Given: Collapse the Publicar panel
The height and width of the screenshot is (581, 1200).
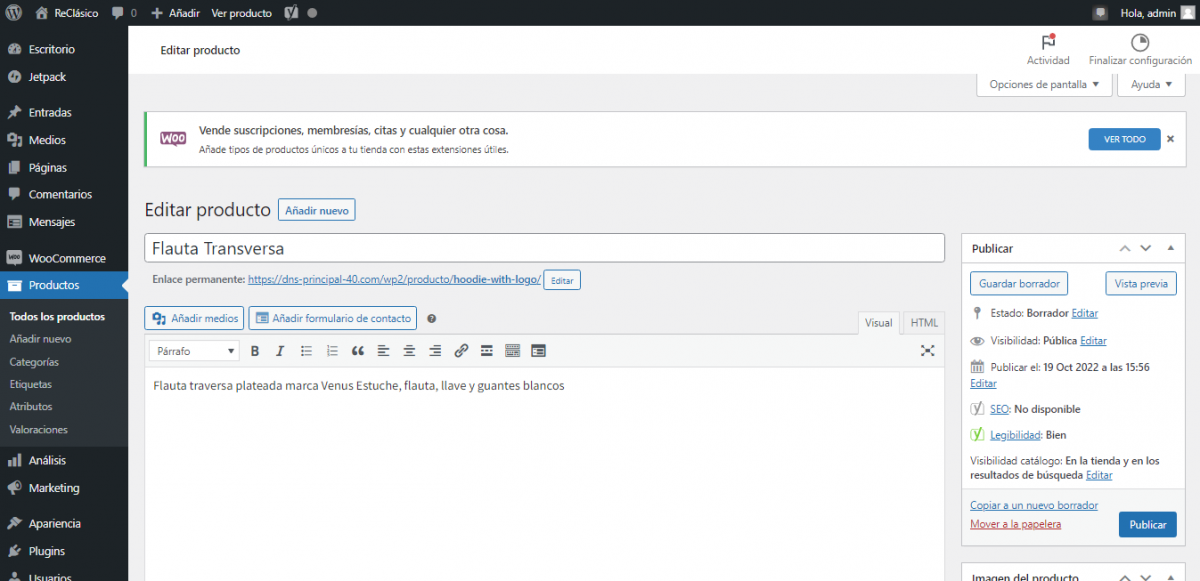Looking at the screenshot, I should pyautogui.click(x=1171, y=248).
